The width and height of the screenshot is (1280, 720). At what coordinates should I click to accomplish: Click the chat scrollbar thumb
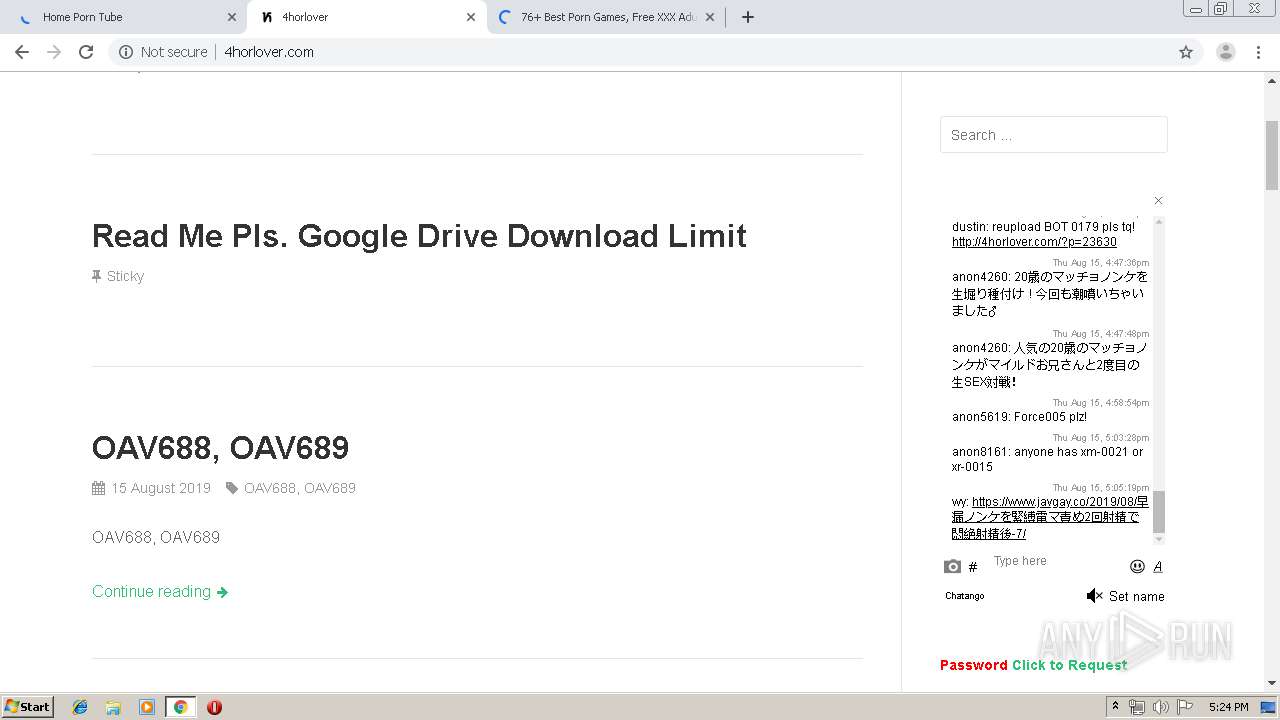1159,512
